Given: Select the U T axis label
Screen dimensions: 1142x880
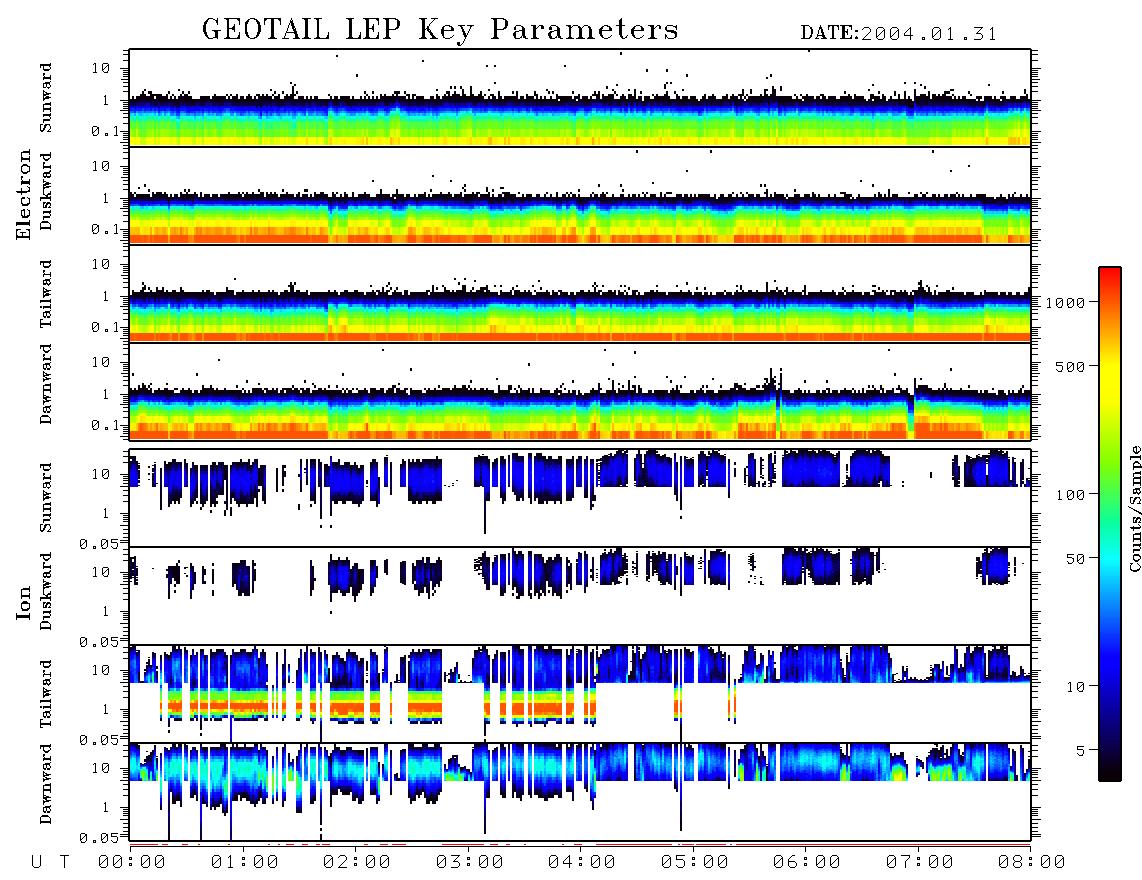Looking at the screenshot, I should [50, 862].
